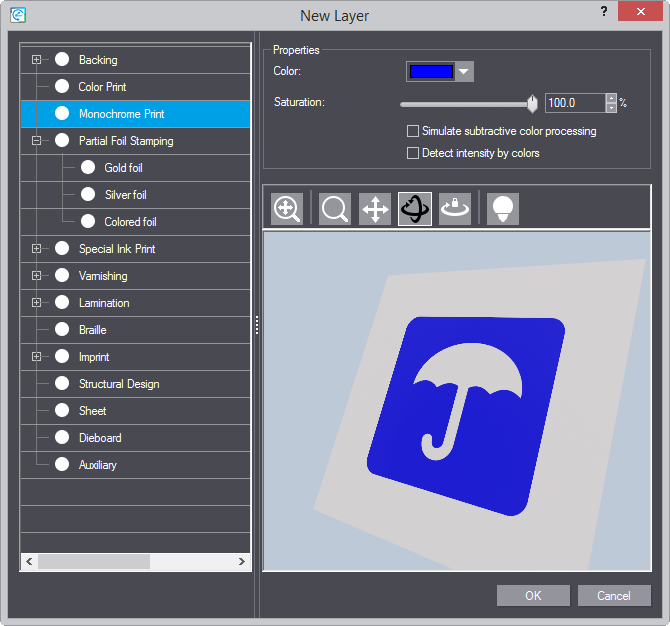Select the Monochrome Print layer type
The image size is (670, 626).
tap(135, 114)
